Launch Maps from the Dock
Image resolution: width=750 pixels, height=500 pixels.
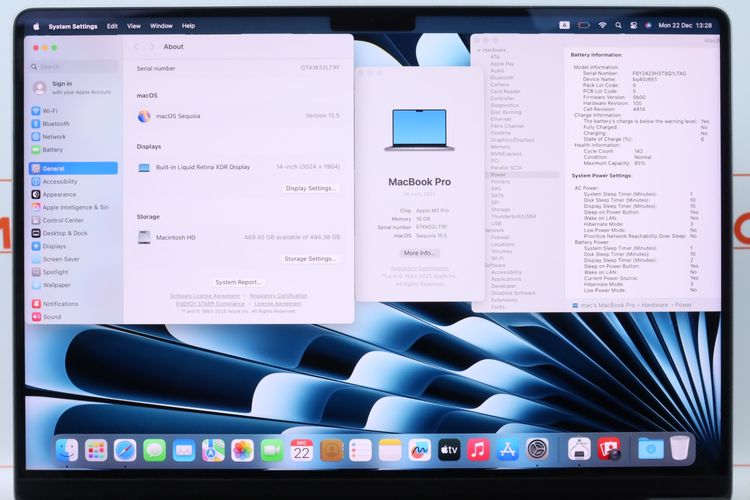click(x=213, y=450)
